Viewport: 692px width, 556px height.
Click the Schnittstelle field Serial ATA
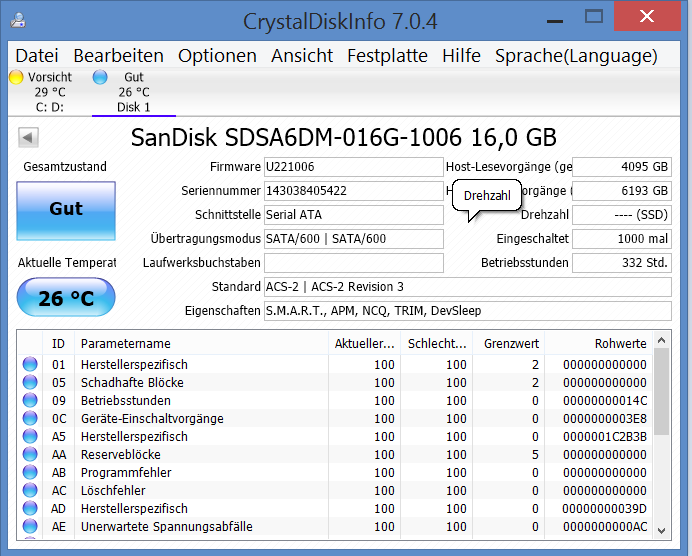click(x=354, y=215)
